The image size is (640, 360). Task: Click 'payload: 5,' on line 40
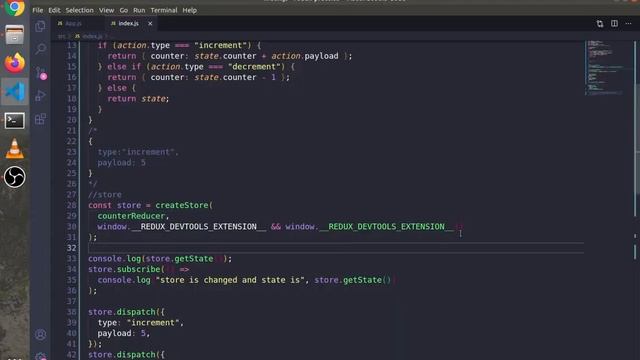coord(124,333)
